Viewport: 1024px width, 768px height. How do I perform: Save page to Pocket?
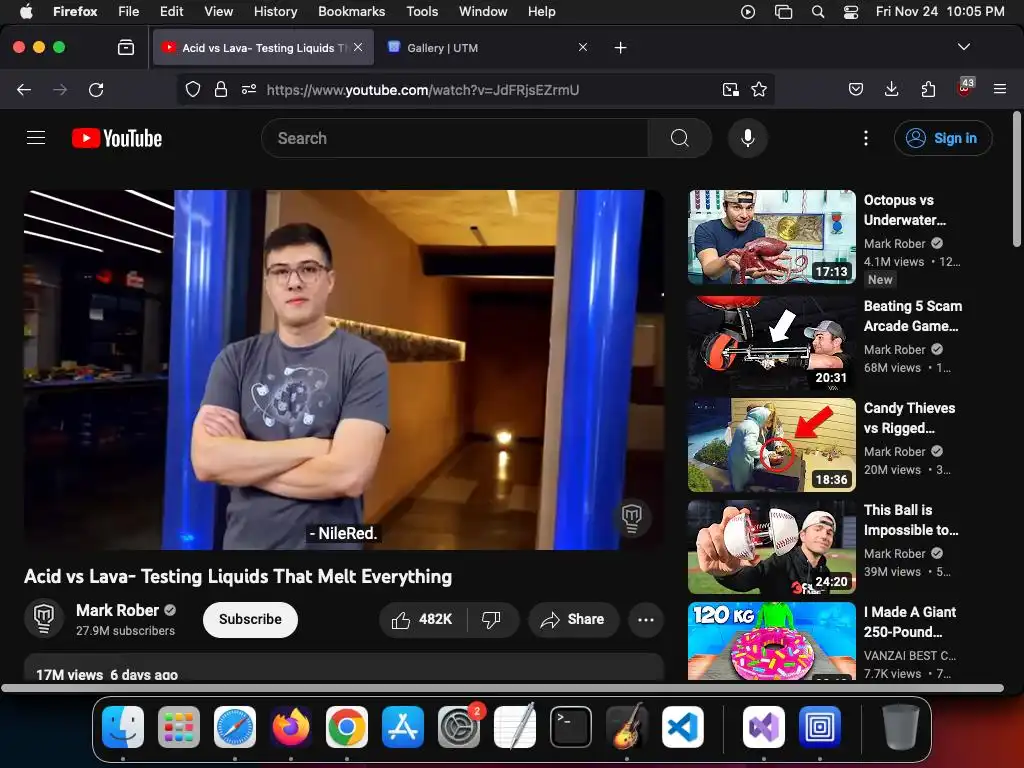[x=856, y=89]
